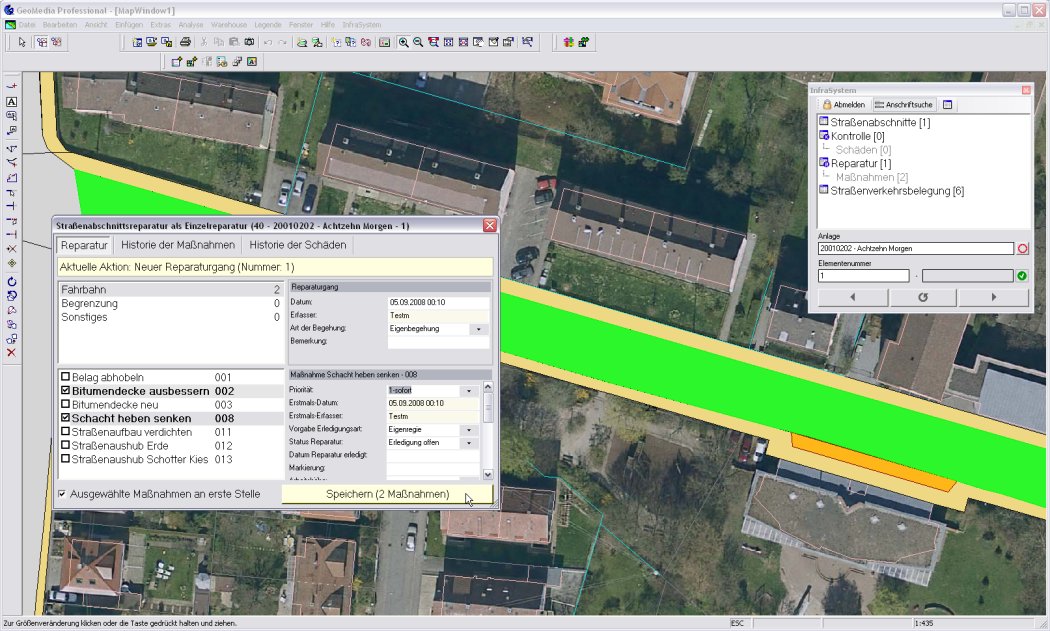Select the arrow pointer select tool

(x=22, y=43)
